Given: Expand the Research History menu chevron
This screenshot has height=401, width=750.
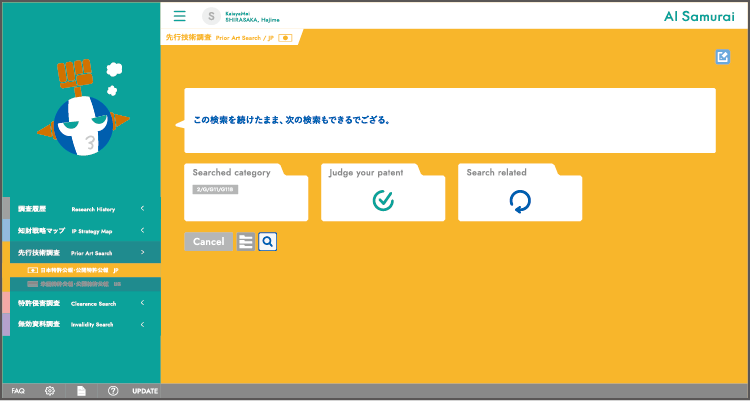Looking at the screenshot, I should tap(143, 209).
